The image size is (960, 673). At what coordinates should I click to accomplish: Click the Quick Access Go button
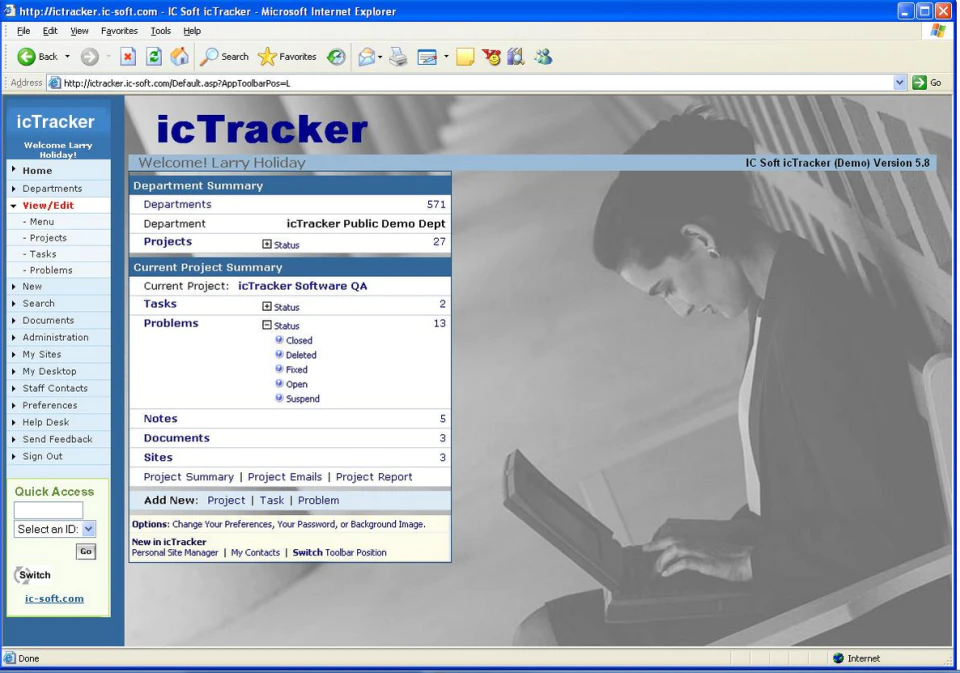[x=86, y=551]
